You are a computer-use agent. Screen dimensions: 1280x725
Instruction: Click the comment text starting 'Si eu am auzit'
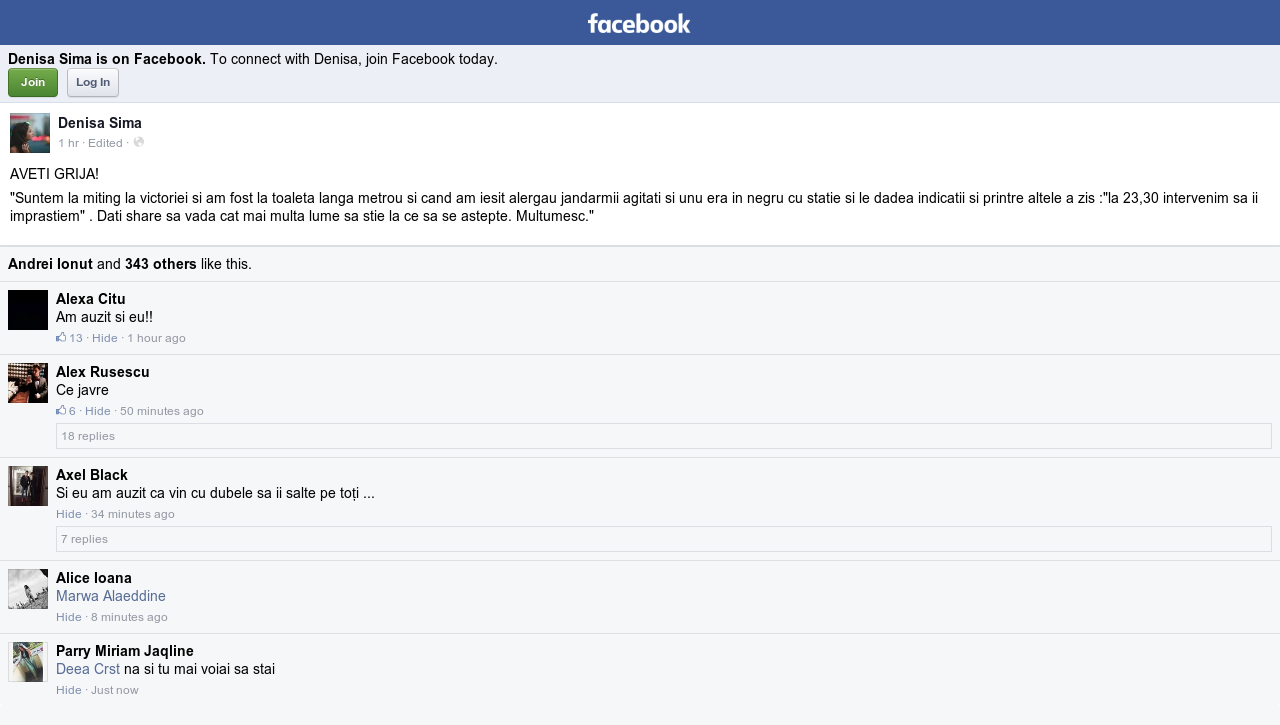[215, 493]
